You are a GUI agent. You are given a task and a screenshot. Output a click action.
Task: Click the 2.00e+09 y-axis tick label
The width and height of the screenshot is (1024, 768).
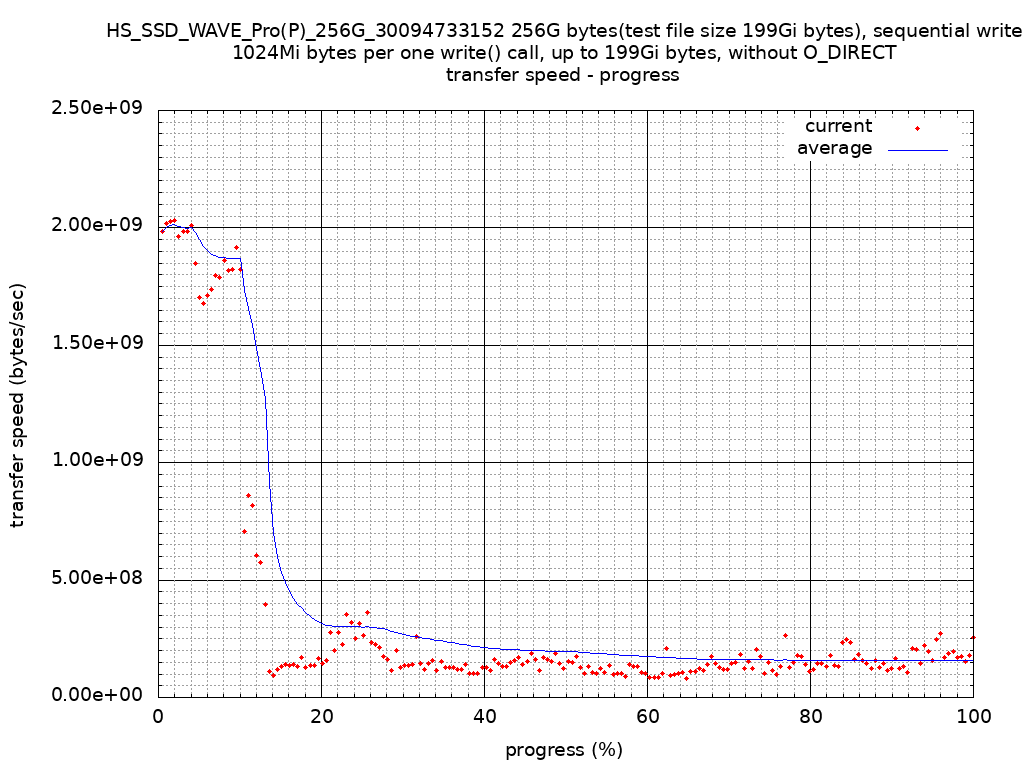99,226
